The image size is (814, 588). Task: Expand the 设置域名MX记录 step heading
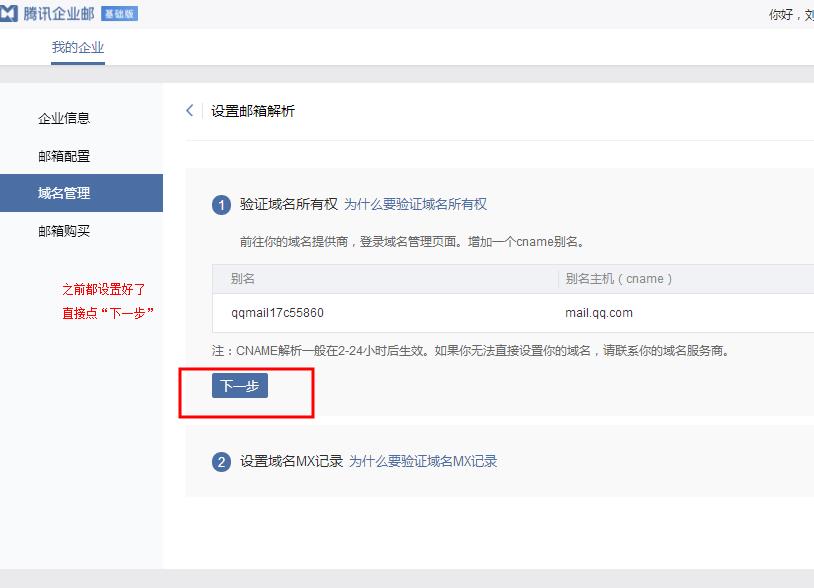coord(291,461)
